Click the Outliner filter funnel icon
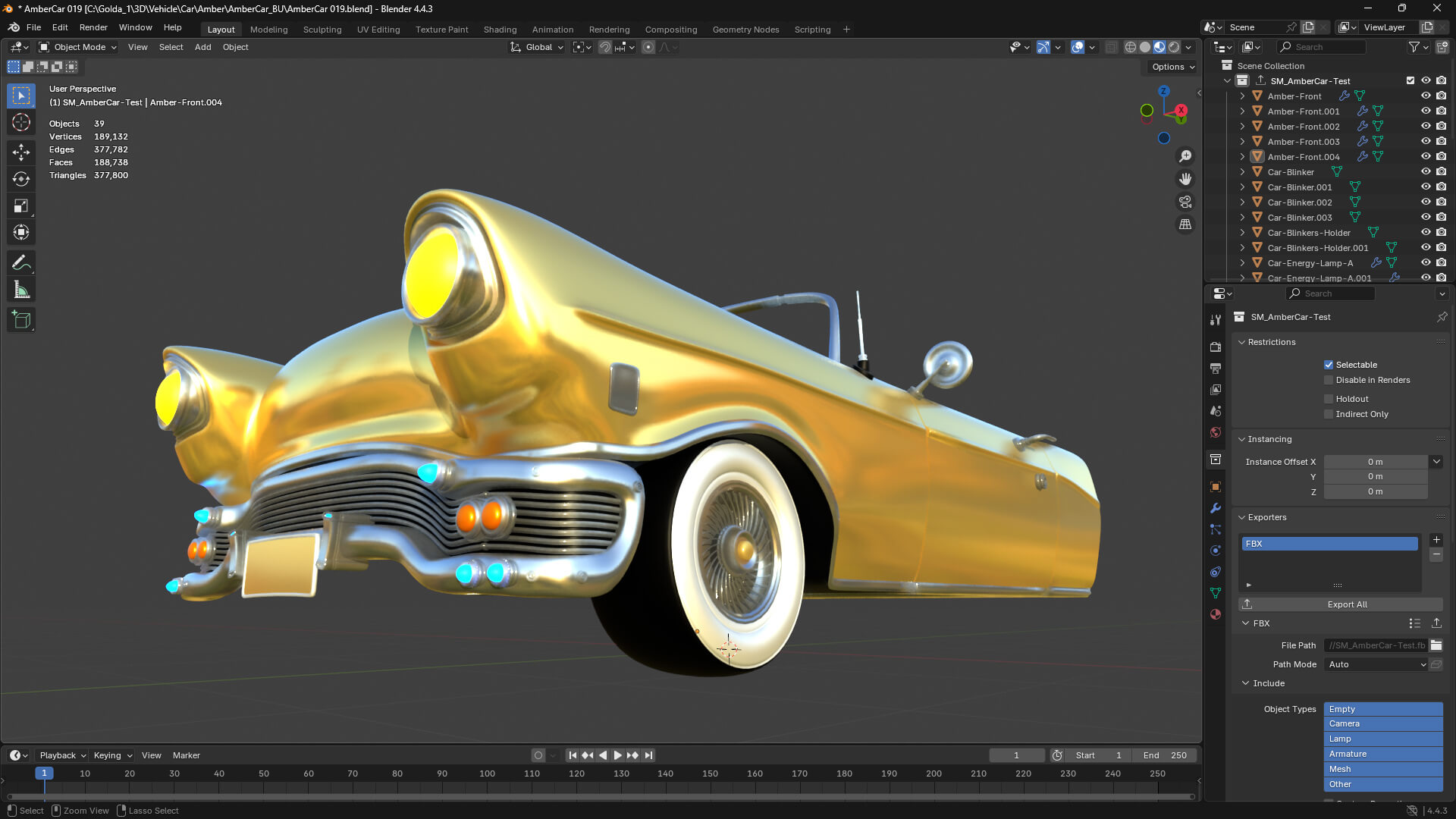 point(1414,46)
